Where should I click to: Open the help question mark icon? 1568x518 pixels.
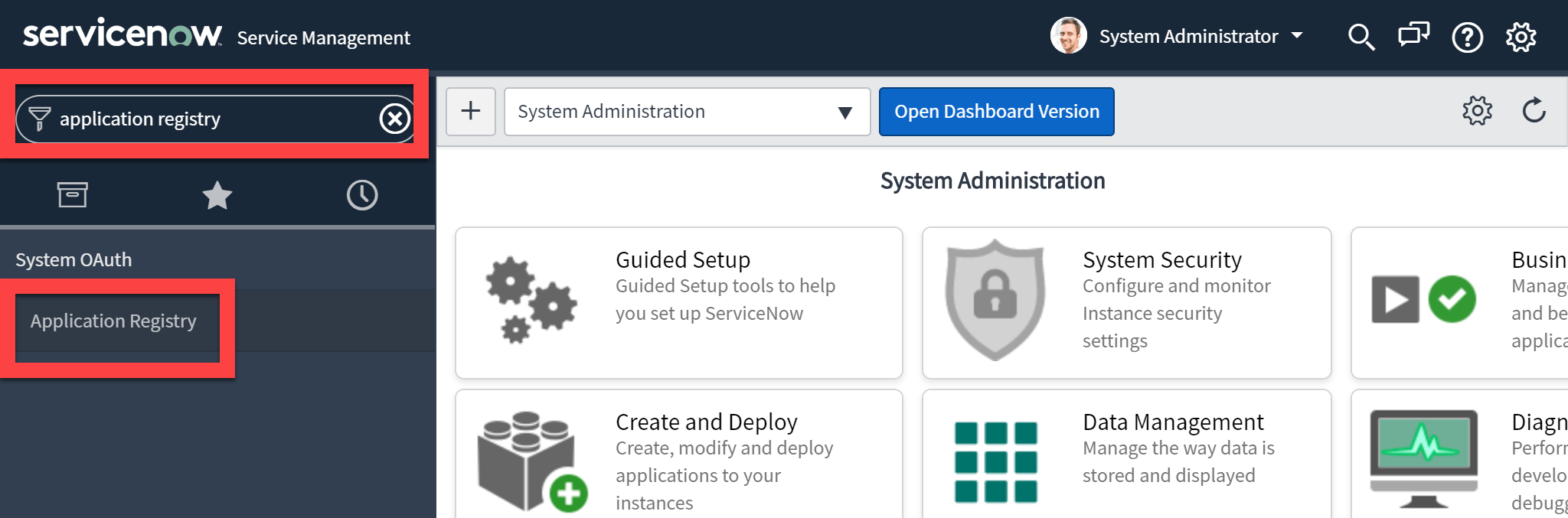1468,37
